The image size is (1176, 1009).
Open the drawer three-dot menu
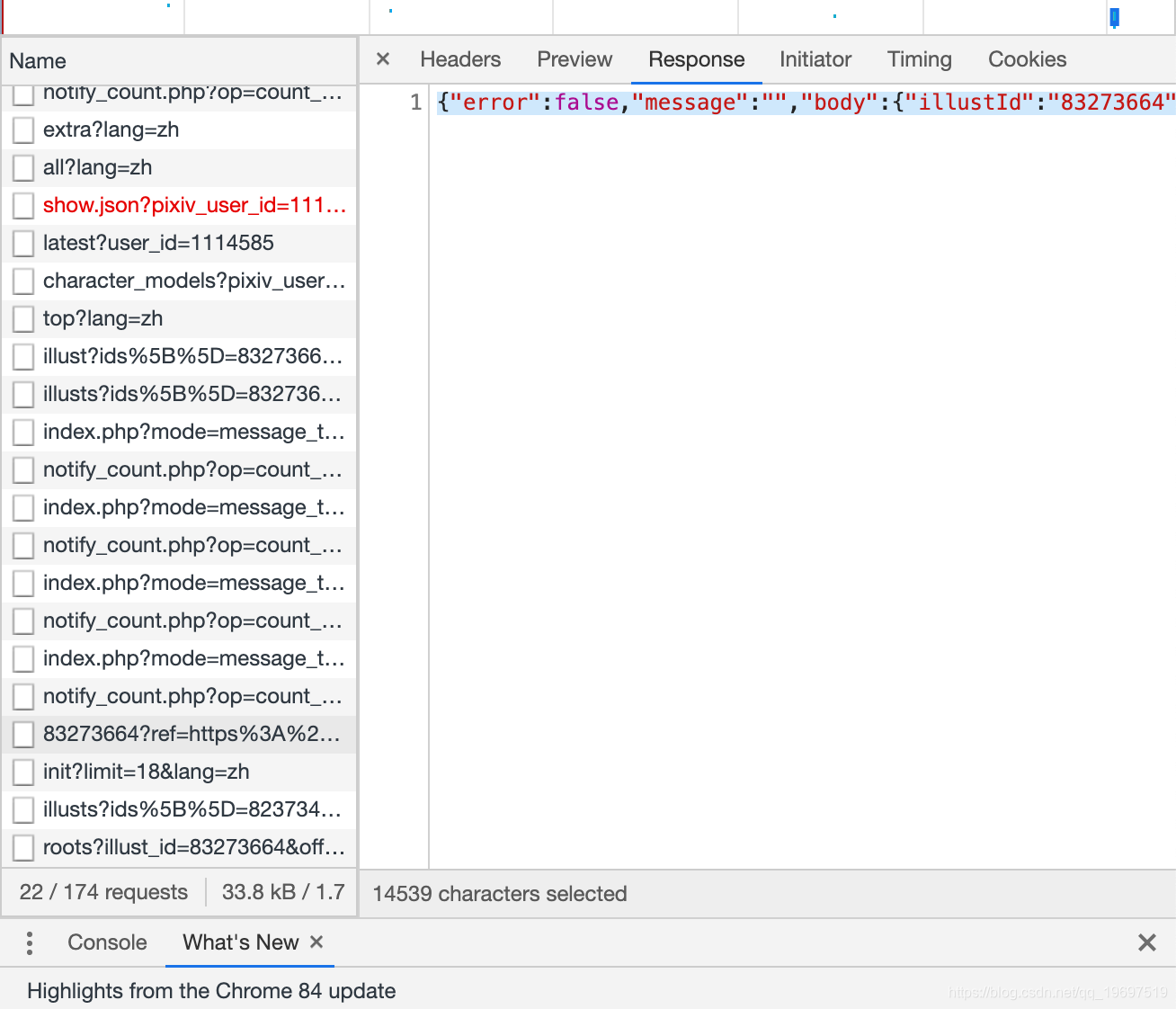pyautogui.click(x=30, y=942)
